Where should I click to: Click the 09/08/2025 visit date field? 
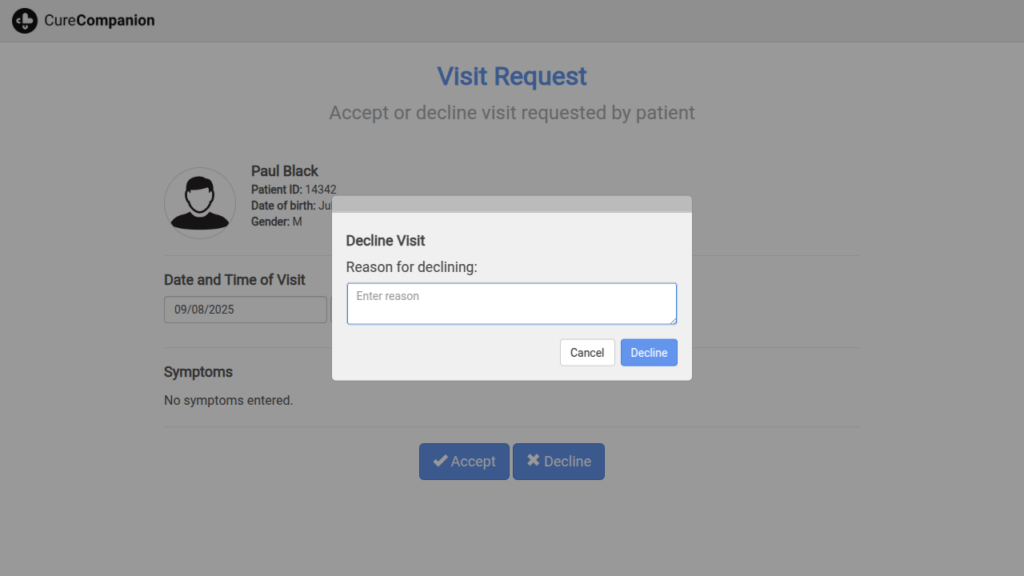pyautogui.click(x=245, y=310)
